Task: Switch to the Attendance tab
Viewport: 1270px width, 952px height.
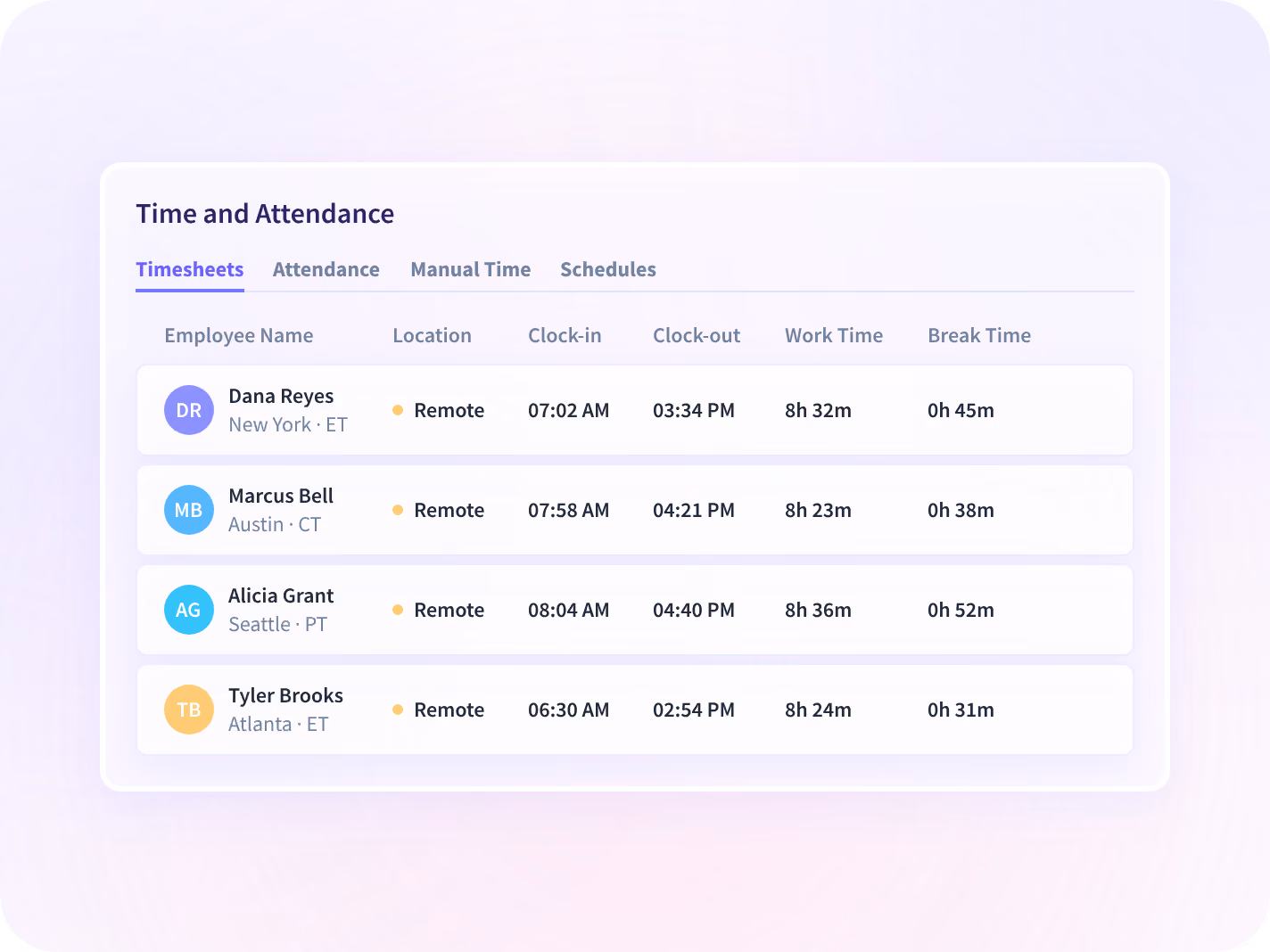Action: [326, 269]
